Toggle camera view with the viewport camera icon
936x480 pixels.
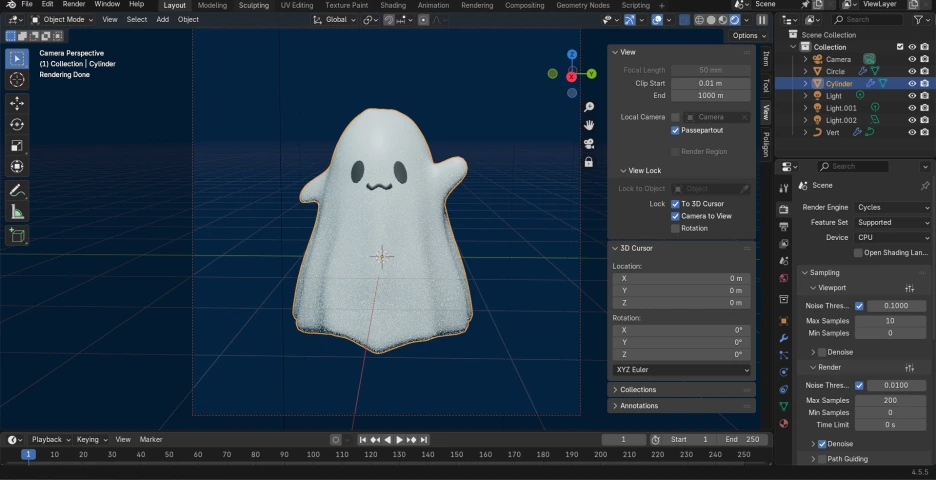[x=589, y=143]
